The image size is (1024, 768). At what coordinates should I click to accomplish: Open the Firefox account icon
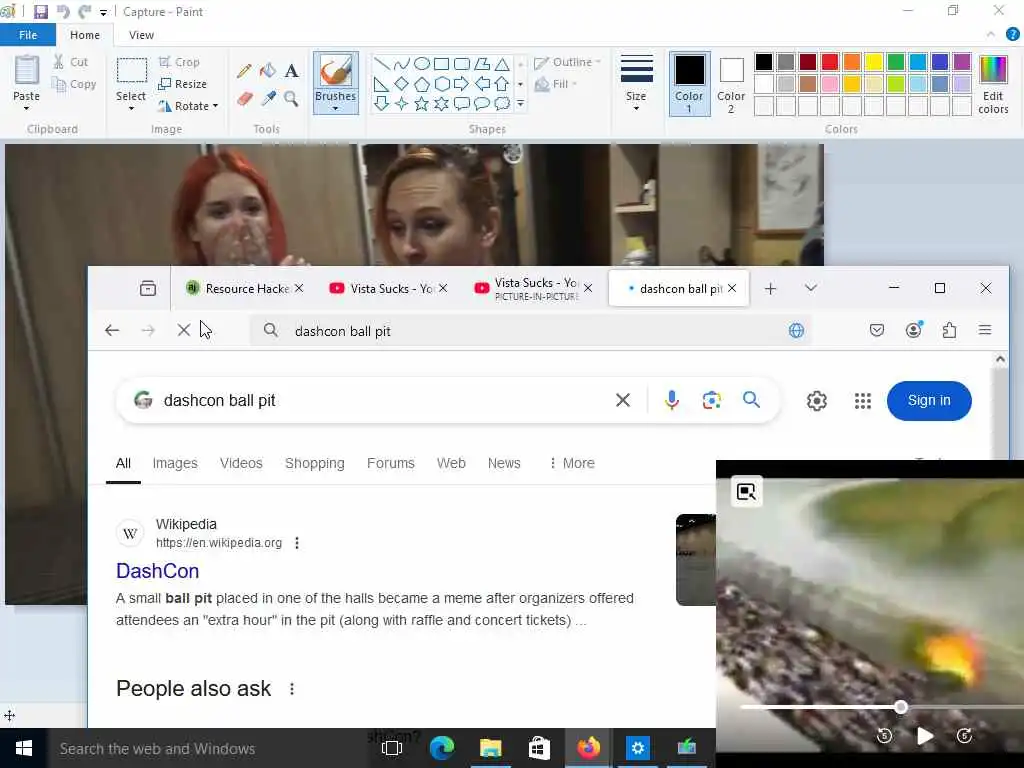click(914, 330)
